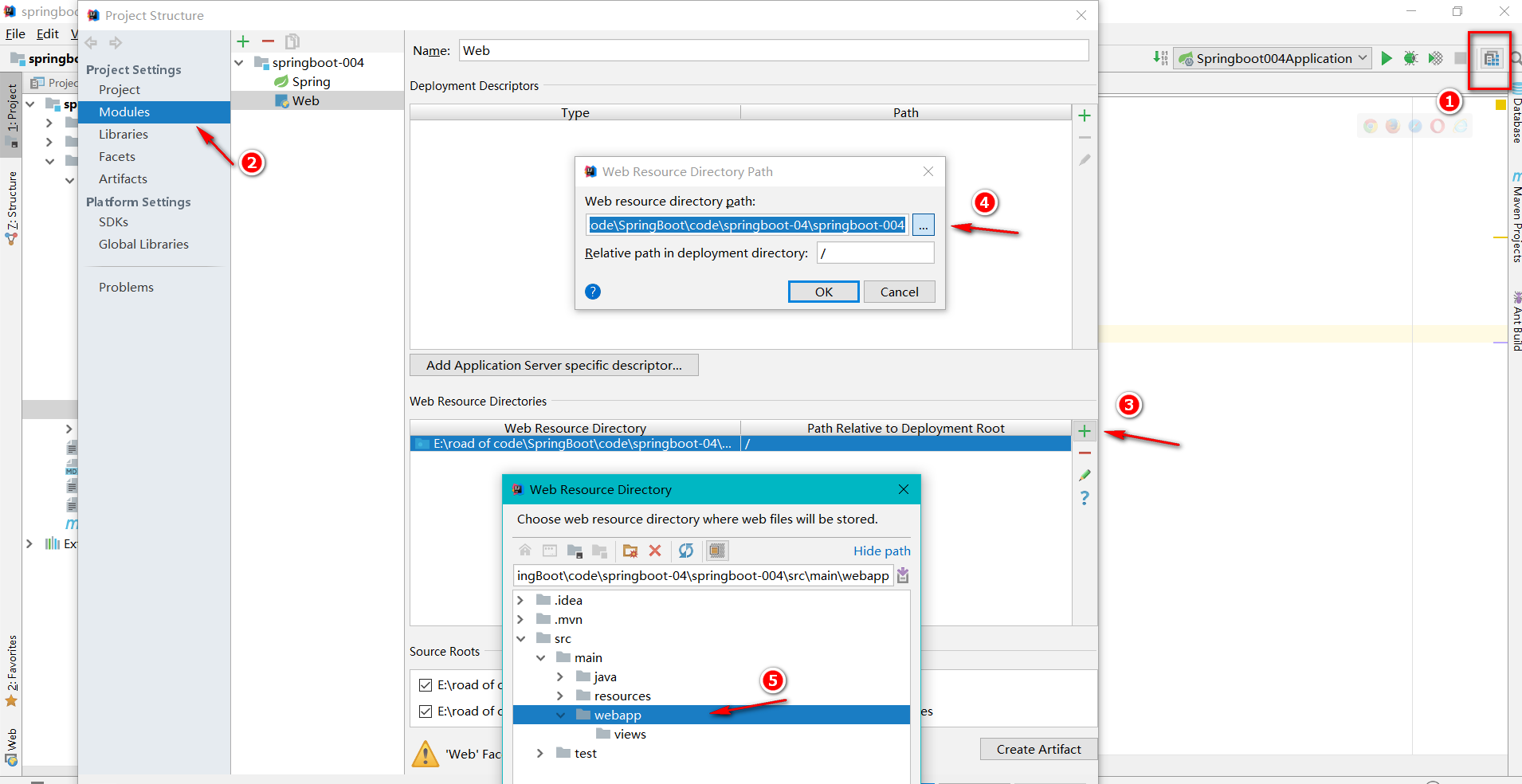1522x784 pixels.
Task: Collapse the src folder
Action: tap(520, 638)
